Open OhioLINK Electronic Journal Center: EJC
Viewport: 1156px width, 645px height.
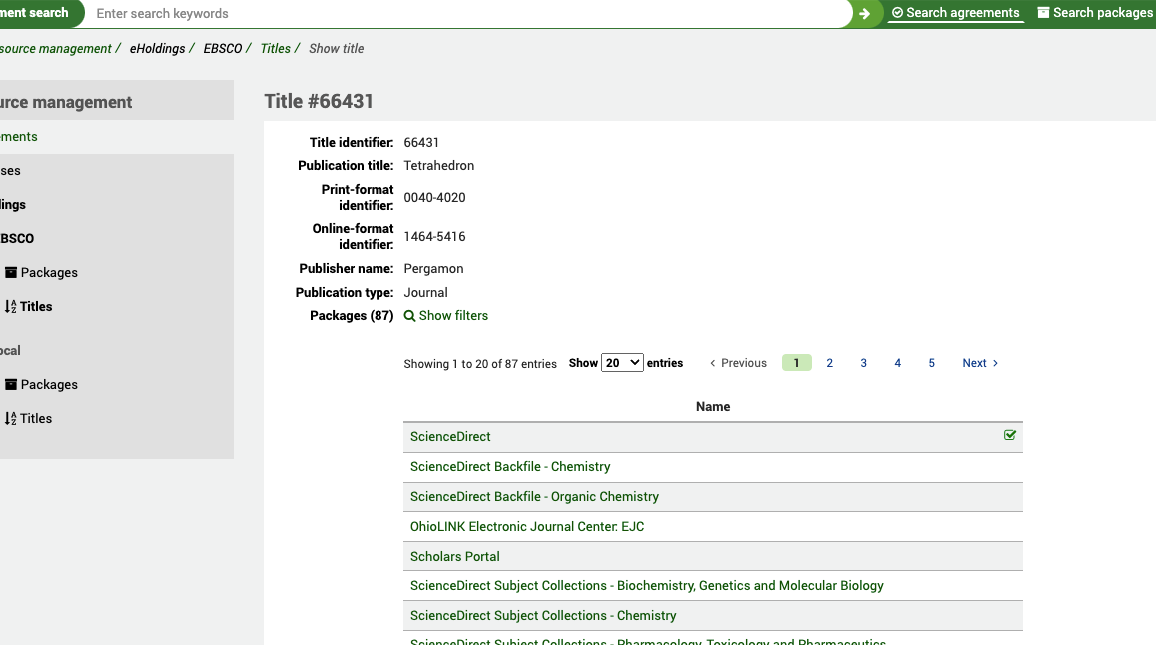[x=526, y=526]
